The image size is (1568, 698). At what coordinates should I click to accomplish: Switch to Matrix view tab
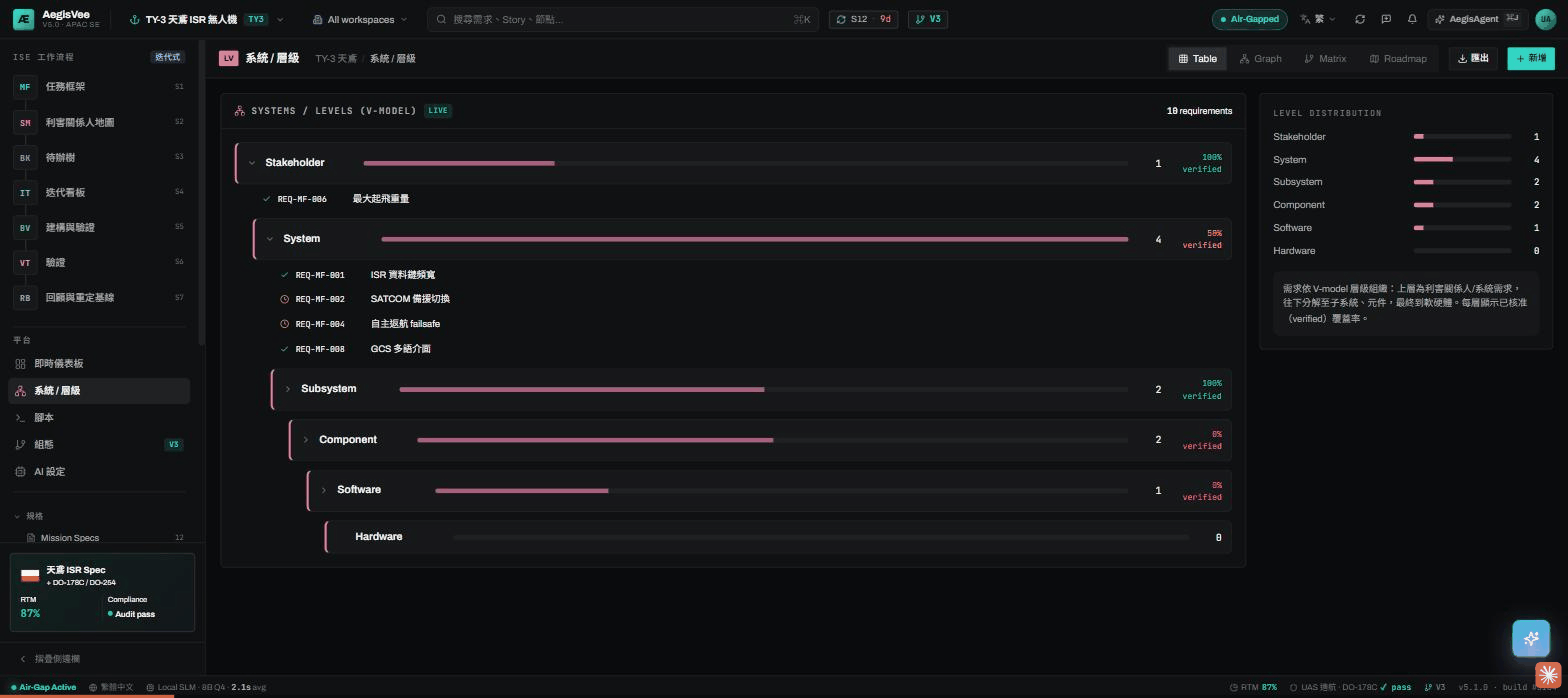1326,59
